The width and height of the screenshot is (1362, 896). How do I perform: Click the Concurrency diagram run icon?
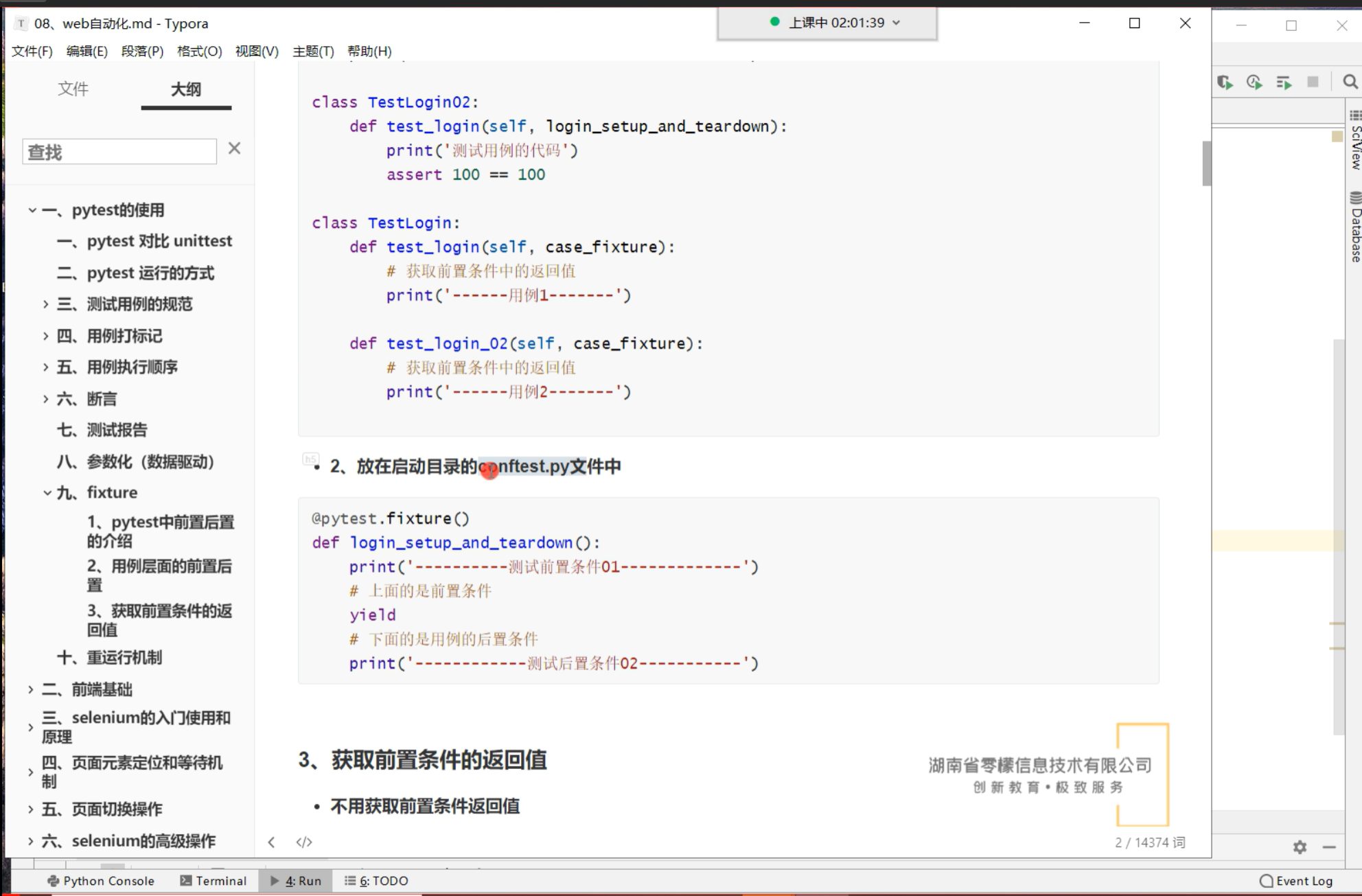1284,82
